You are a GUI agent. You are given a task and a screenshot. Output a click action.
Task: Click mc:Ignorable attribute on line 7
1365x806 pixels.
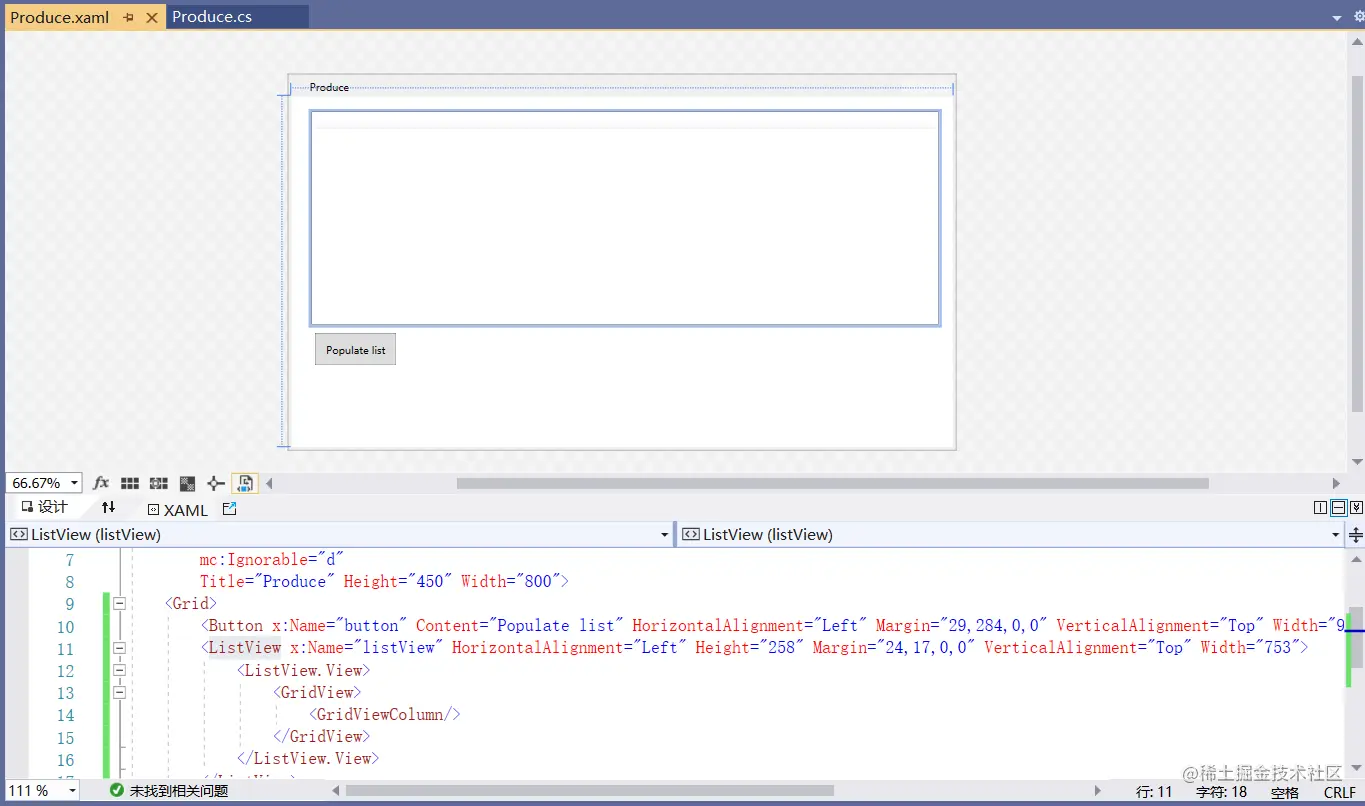[271, 559]
